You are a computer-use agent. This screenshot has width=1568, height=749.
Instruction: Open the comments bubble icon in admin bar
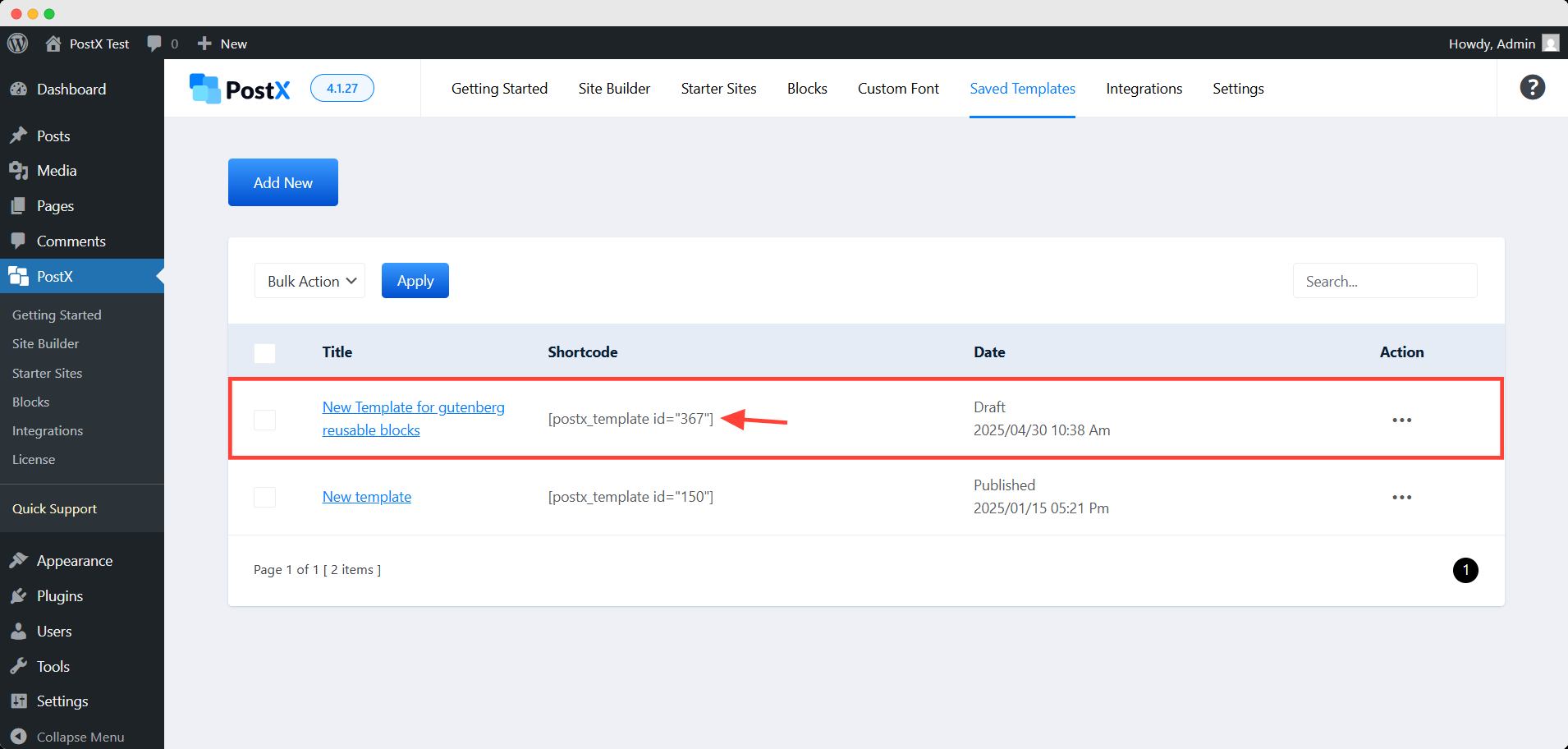(x=154, y=44)
